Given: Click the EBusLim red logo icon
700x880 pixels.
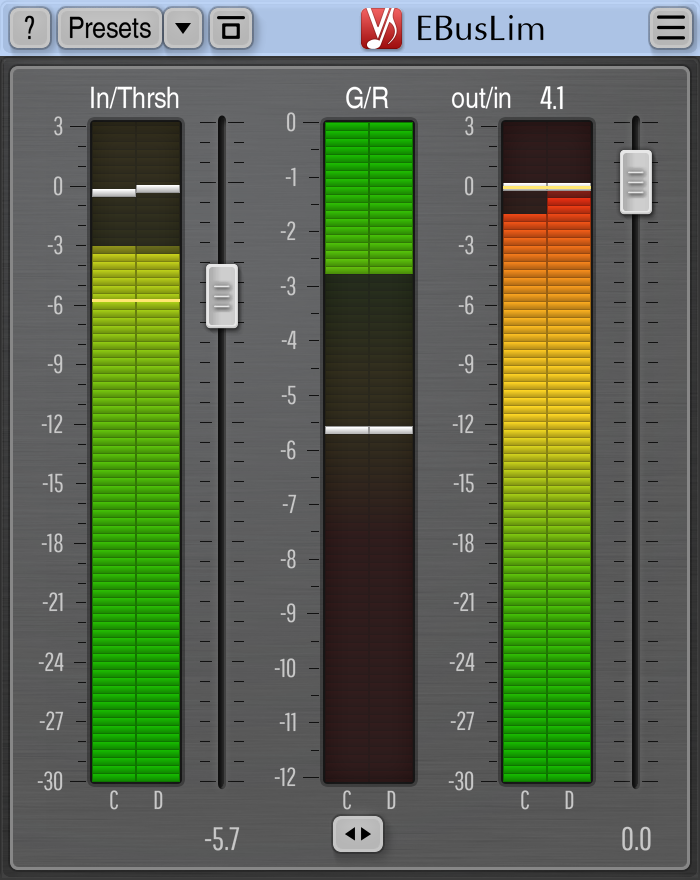Looking at the screenshot, I should [382, 28].
